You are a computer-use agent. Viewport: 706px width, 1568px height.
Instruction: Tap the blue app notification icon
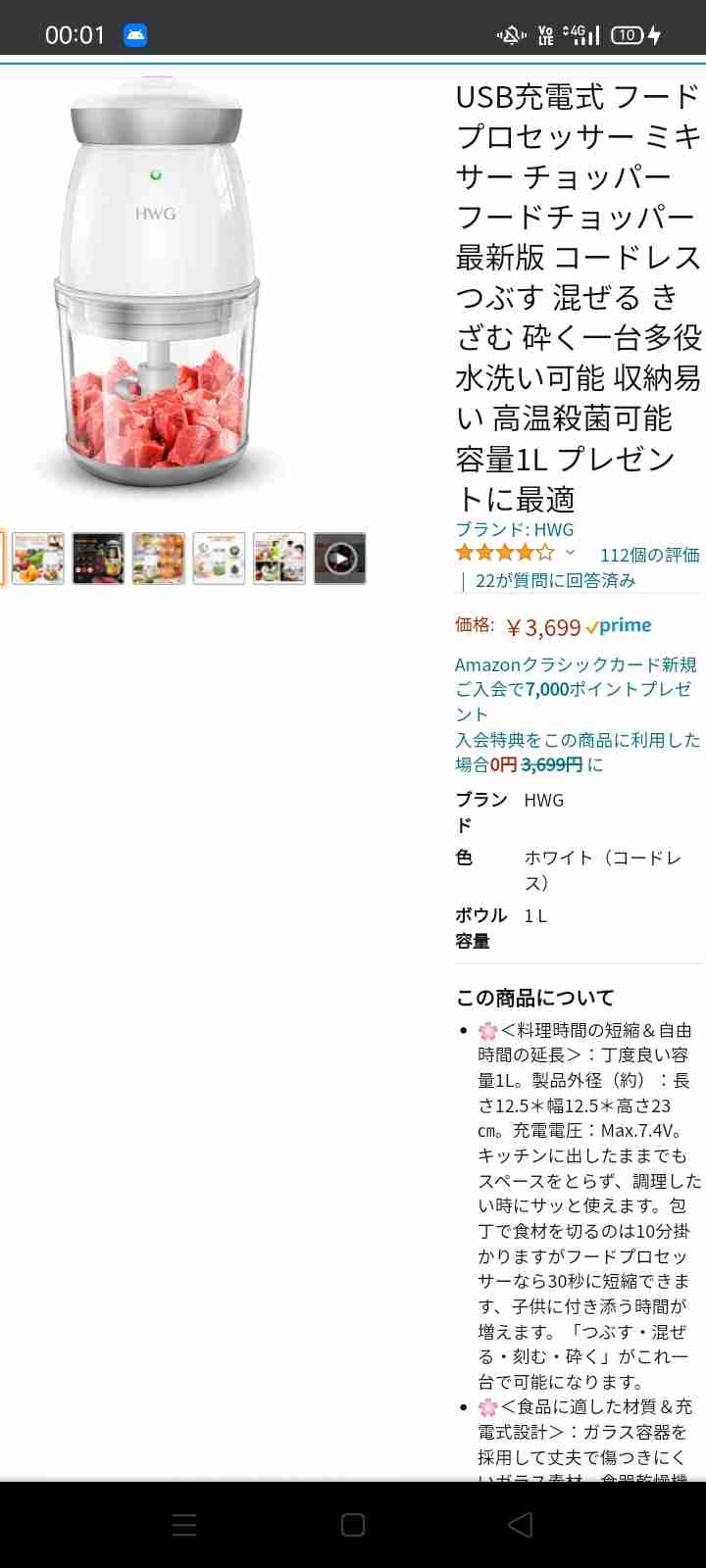[135, 35]
